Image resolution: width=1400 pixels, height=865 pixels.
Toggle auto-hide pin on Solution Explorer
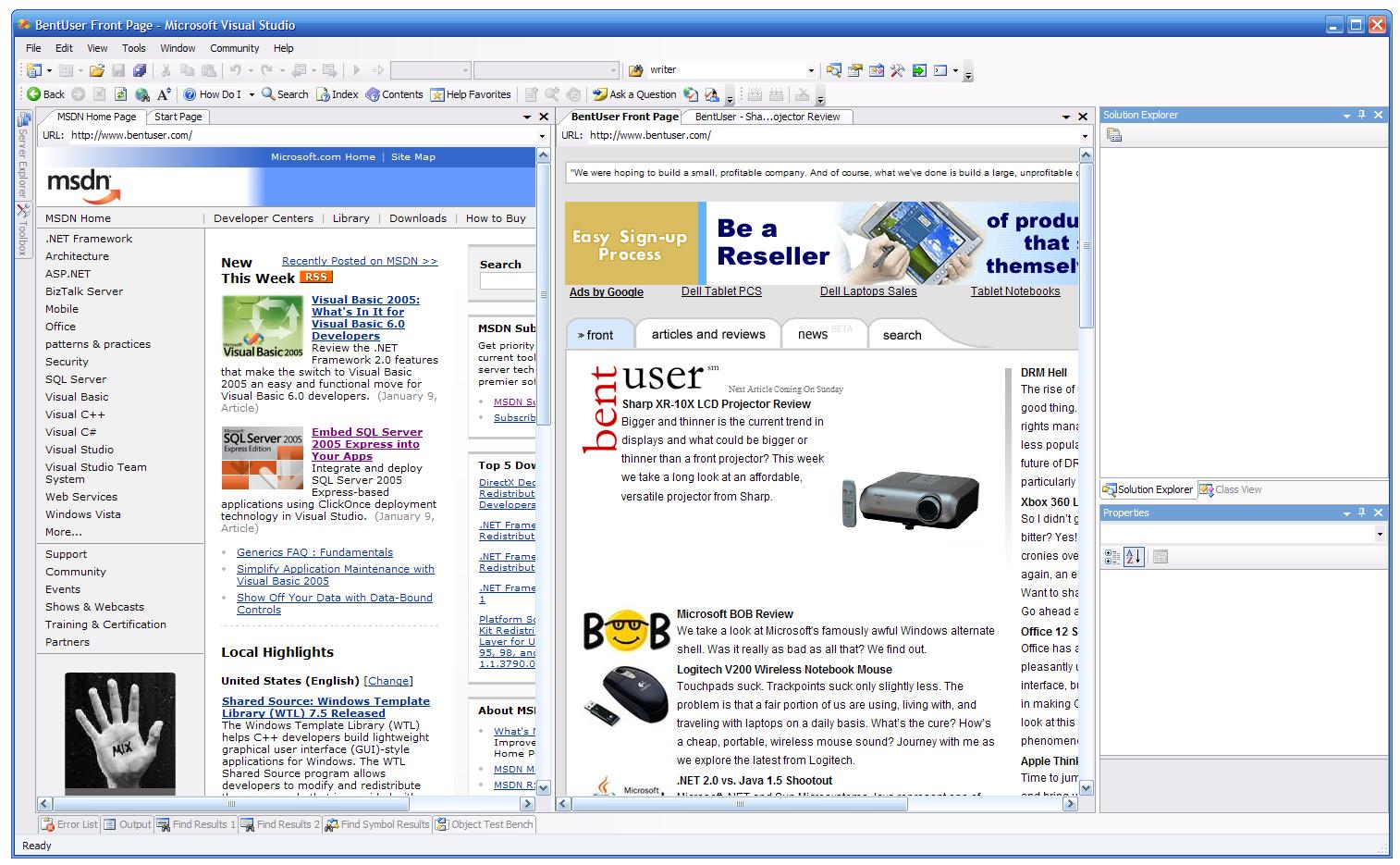tap(1361, 115)
